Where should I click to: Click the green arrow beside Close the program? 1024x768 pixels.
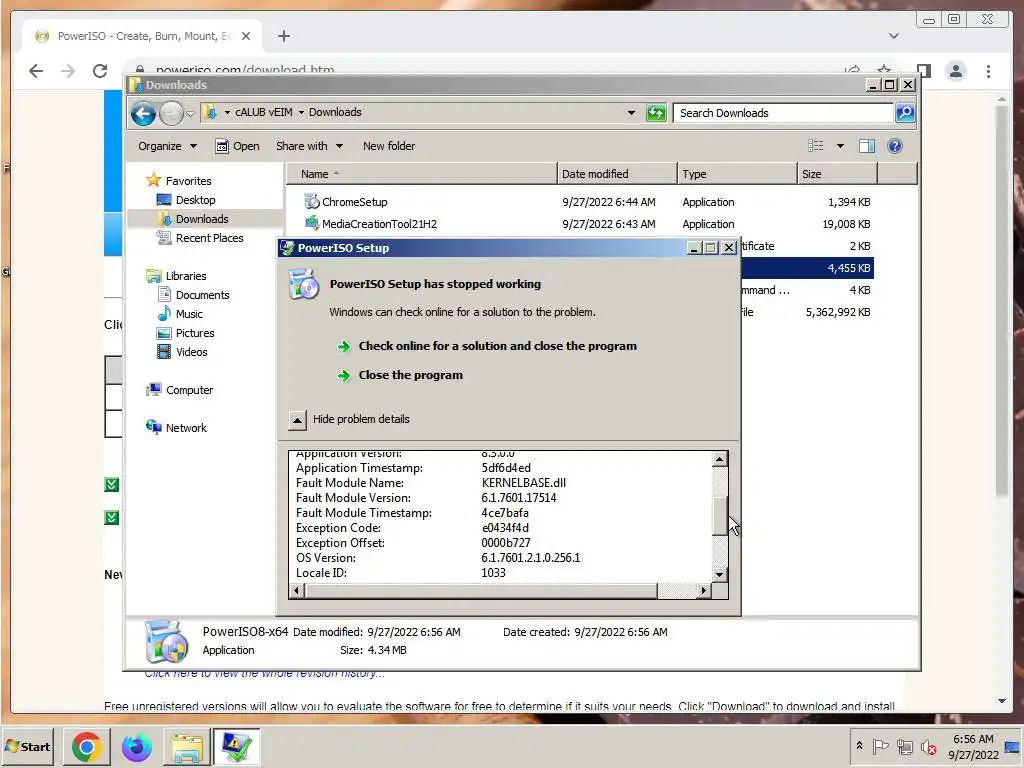click(344, 376)
